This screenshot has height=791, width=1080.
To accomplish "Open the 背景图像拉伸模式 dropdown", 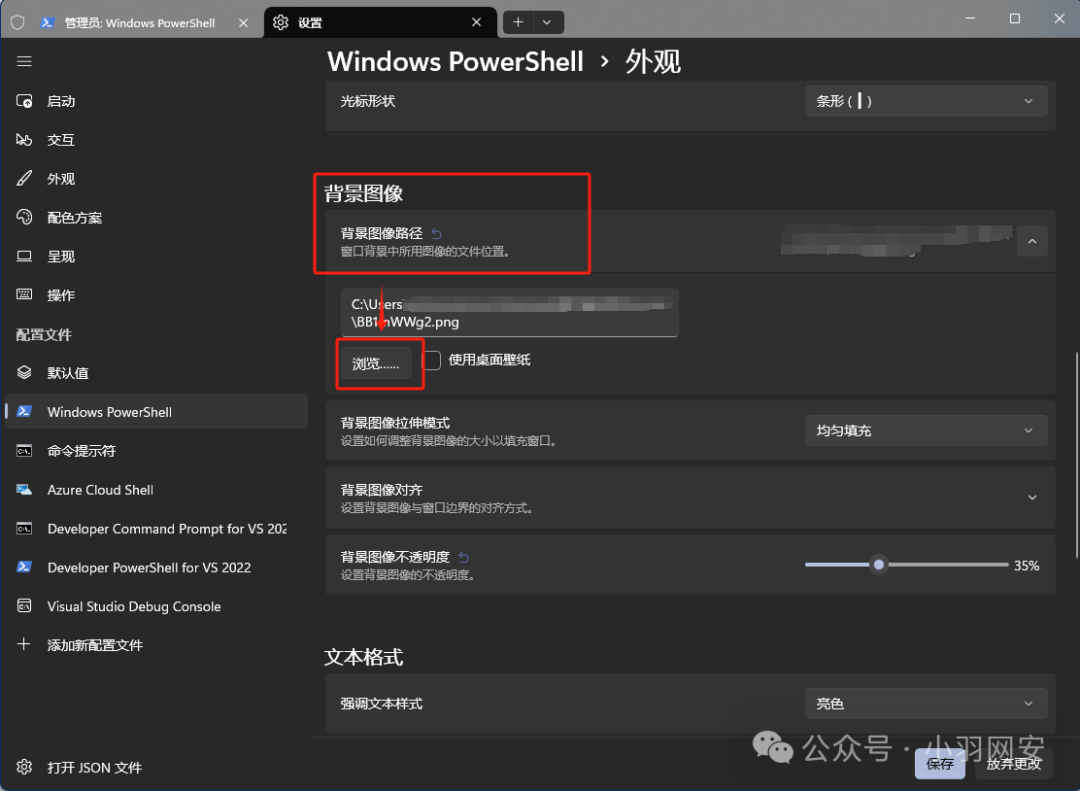I will [926, 431].
